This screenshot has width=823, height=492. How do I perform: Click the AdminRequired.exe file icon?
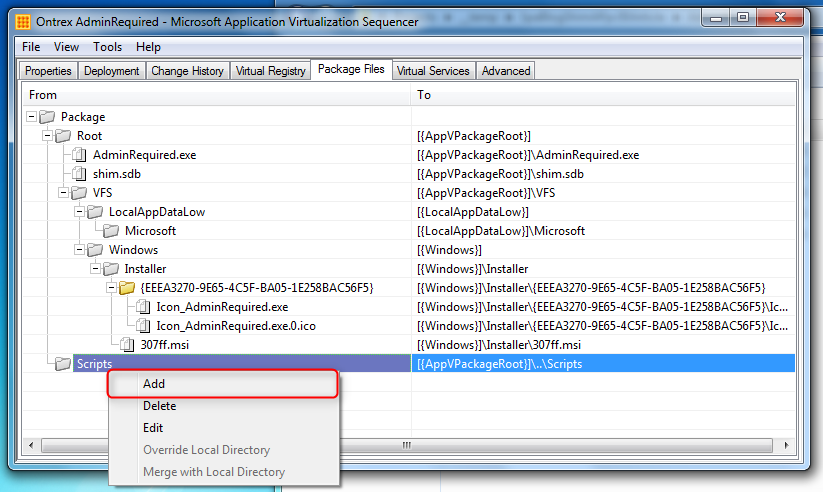(x=79, y=155)
